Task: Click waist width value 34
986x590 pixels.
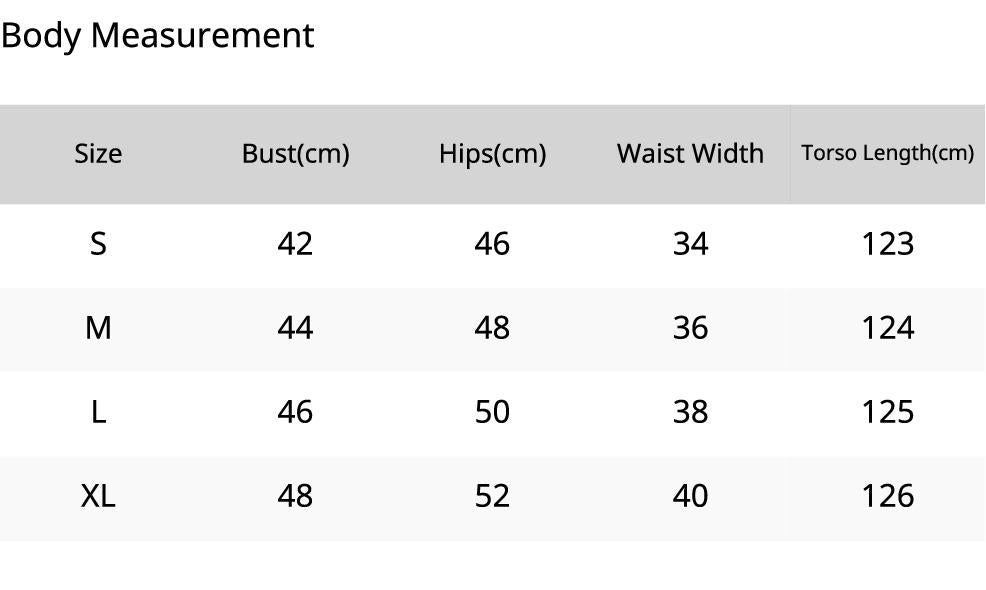Action: pos(690,244)
